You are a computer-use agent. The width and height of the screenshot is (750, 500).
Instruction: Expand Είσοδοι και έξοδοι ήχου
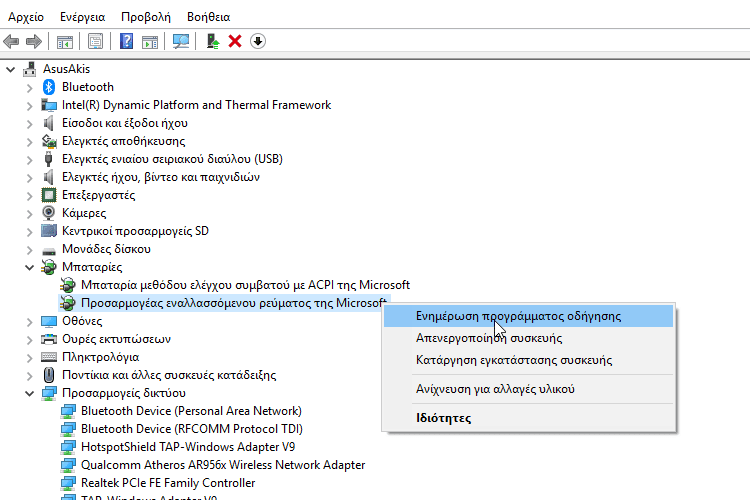[x=30, y=124]
